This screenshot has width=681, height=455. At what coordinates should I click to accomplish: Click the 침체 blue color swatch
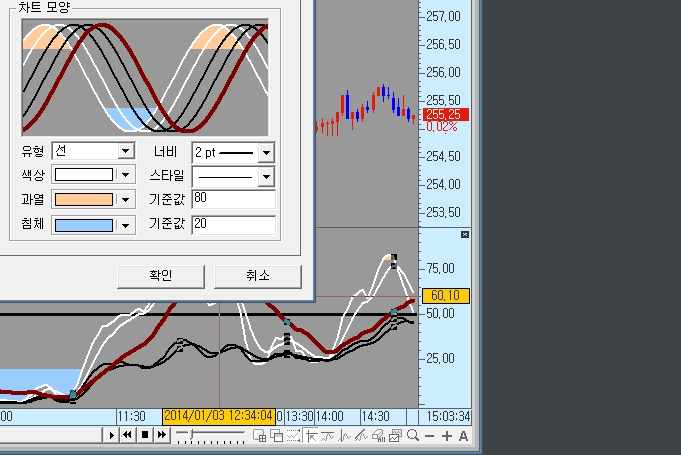pos(84,225)
